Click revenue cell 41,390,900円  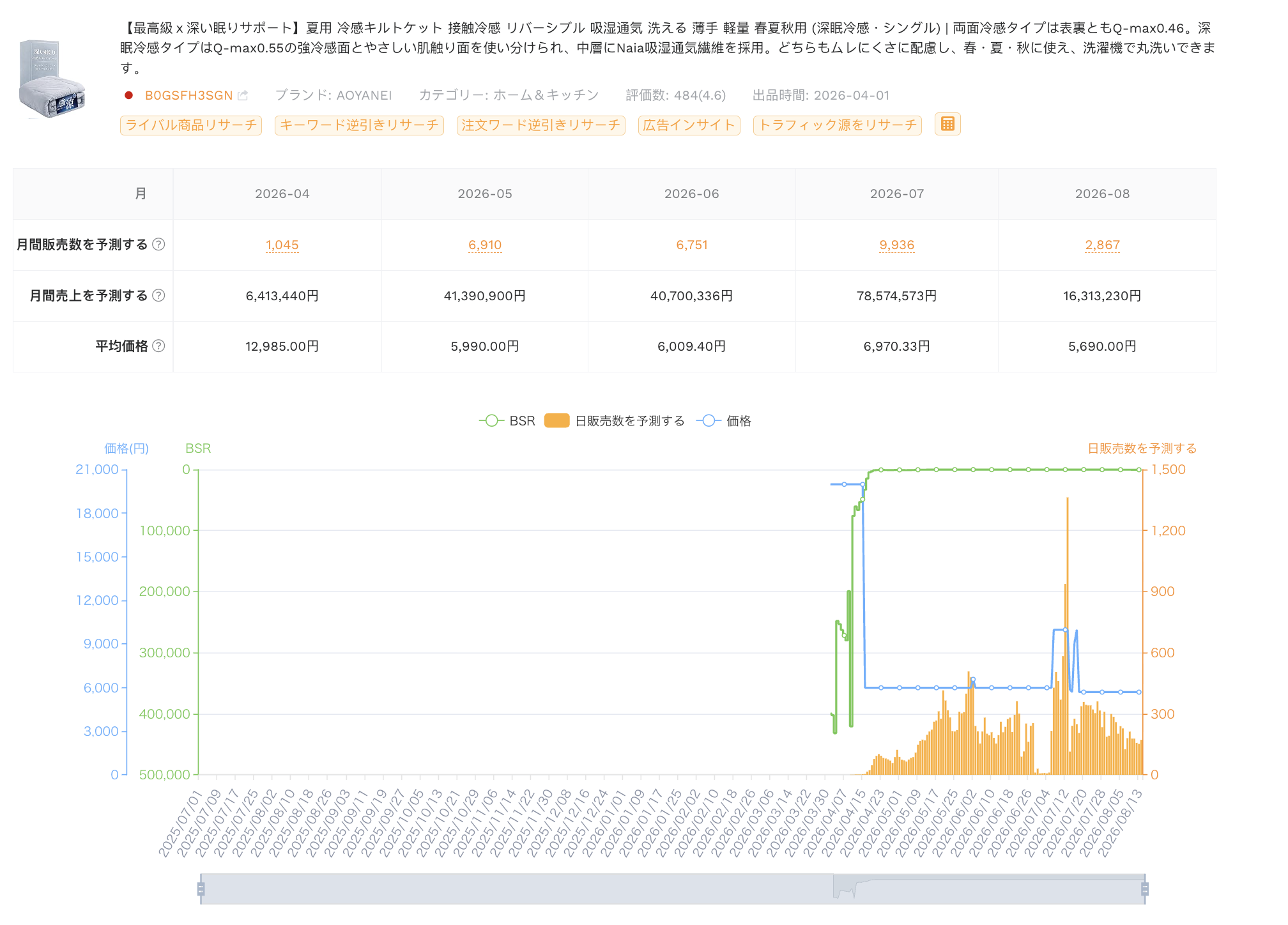[x=485, y=296]
